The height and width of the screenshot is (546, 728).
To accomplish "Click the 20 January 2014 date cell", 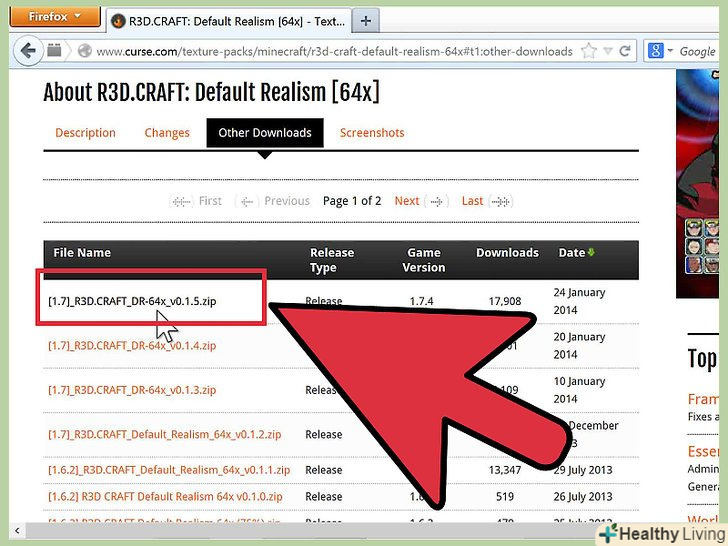I will [579, 346].
